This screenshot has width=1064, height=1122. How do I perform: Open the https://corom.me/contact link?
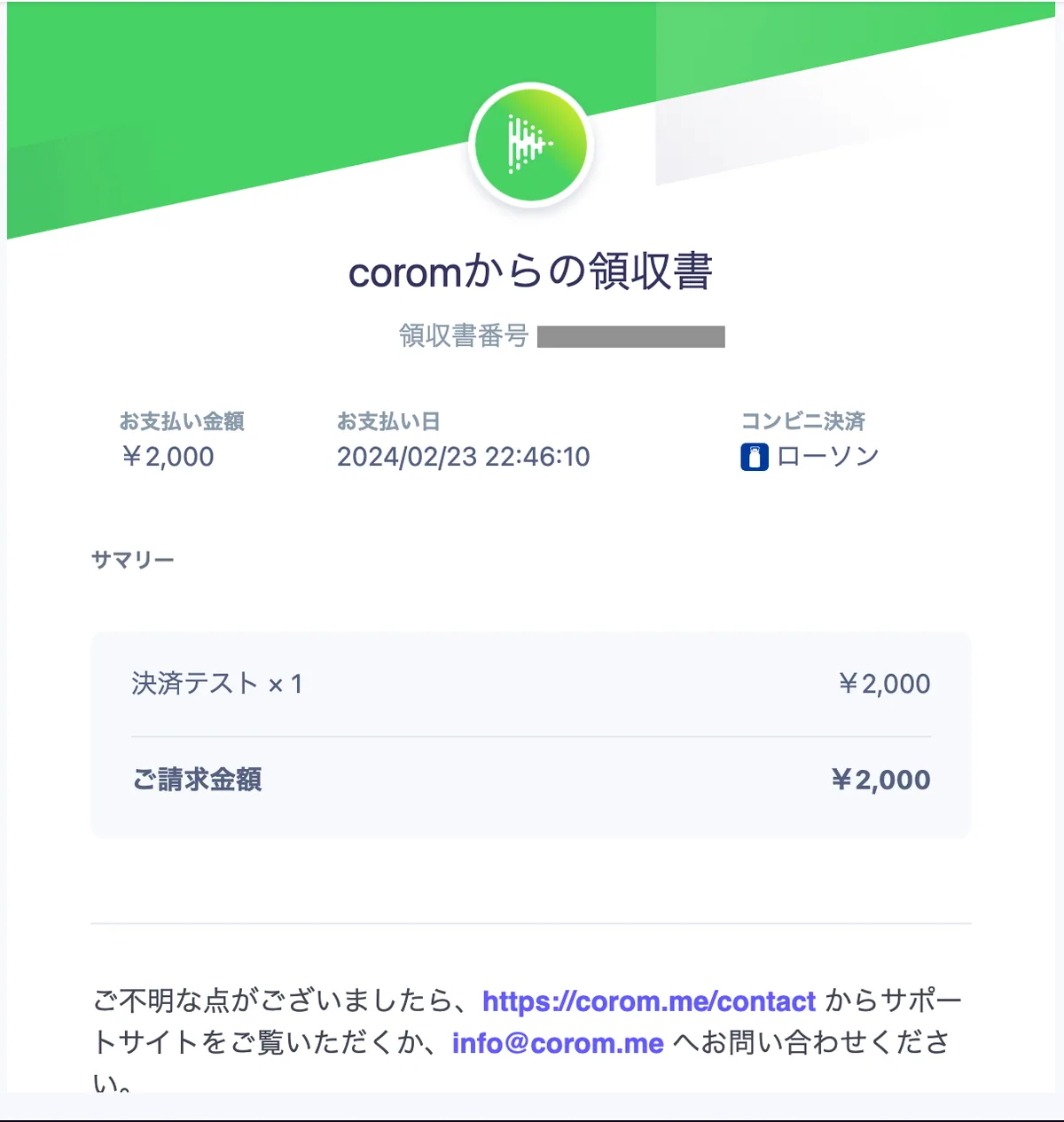tap(648, 1001)
